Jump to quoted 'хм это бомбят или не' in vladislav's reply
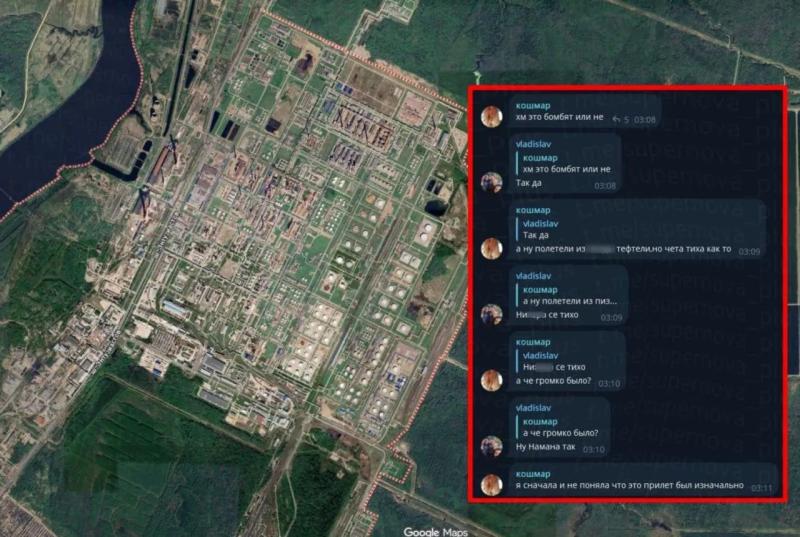The width and height of the screenshot is (800, 537). [564, 164]
